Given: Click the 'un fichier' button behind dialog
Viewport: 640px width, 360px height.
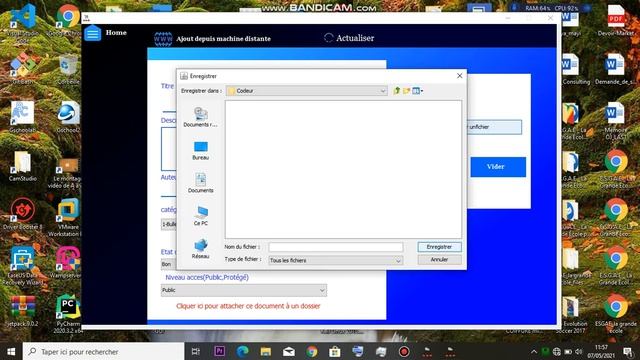Looking at the screenshot, I should 494,127.
